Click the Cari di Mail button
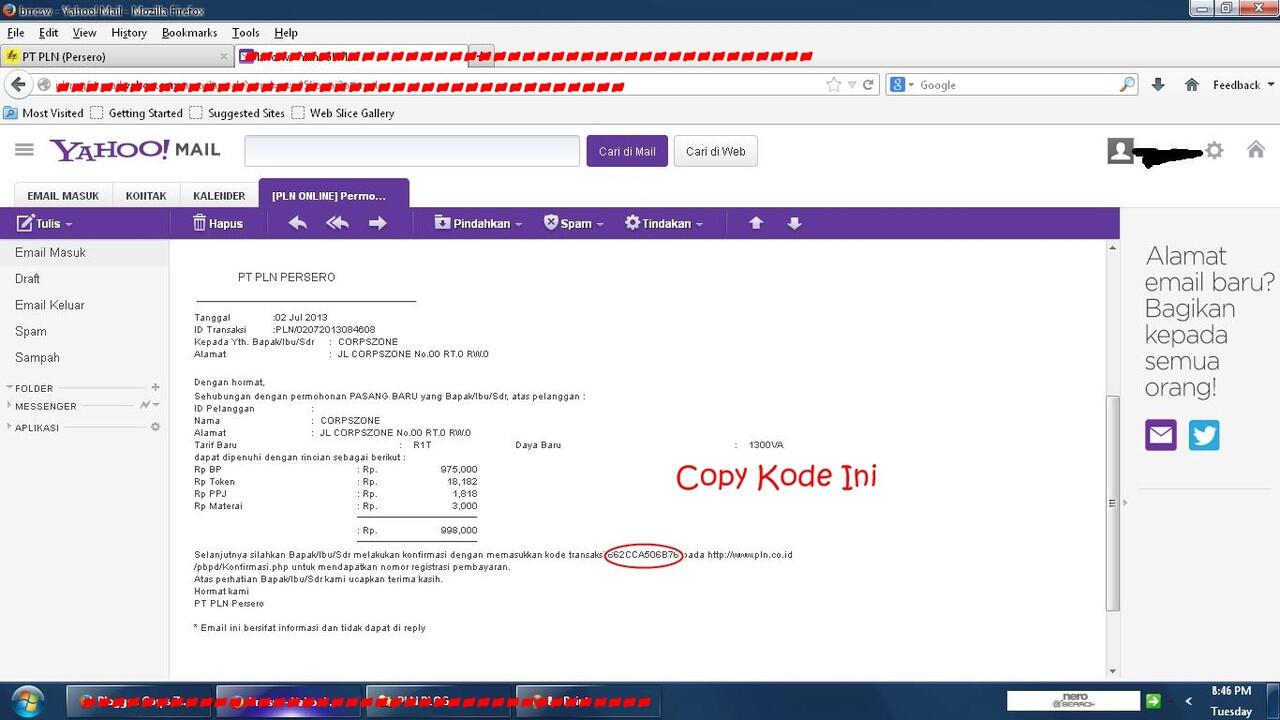The height and width of the screenshot is (720, 1280). 627,151
